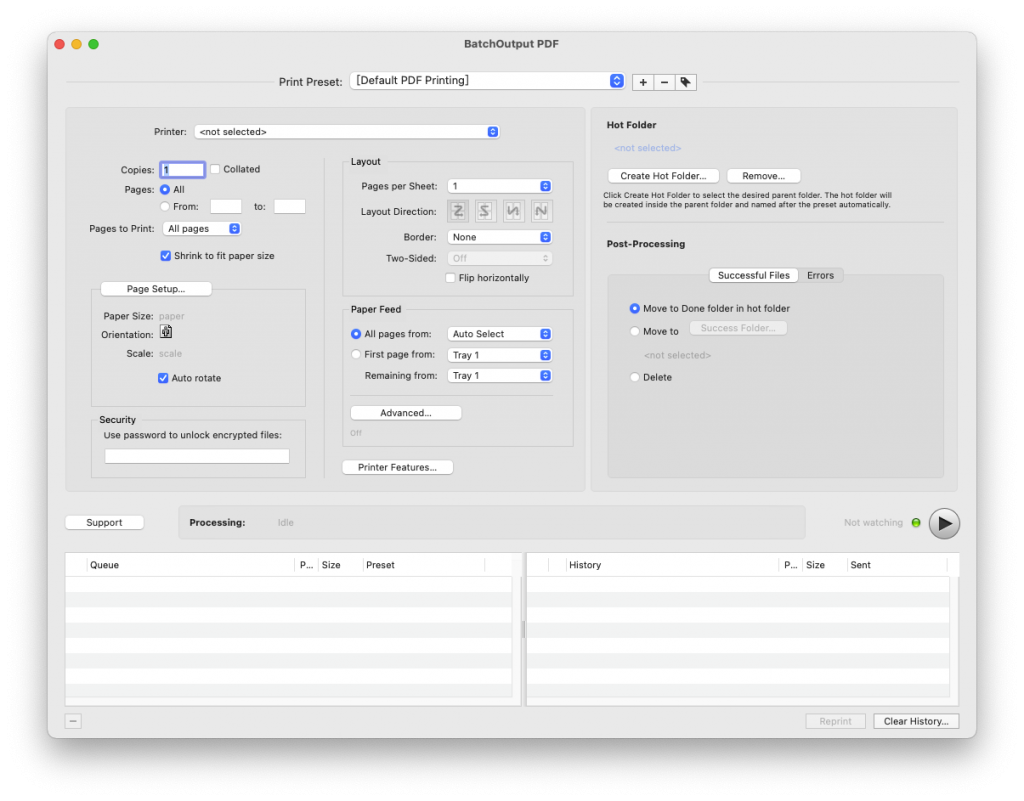Choose Move to Done folder option
Viewport: 1024px width, 801px height.
coord(635,308)
